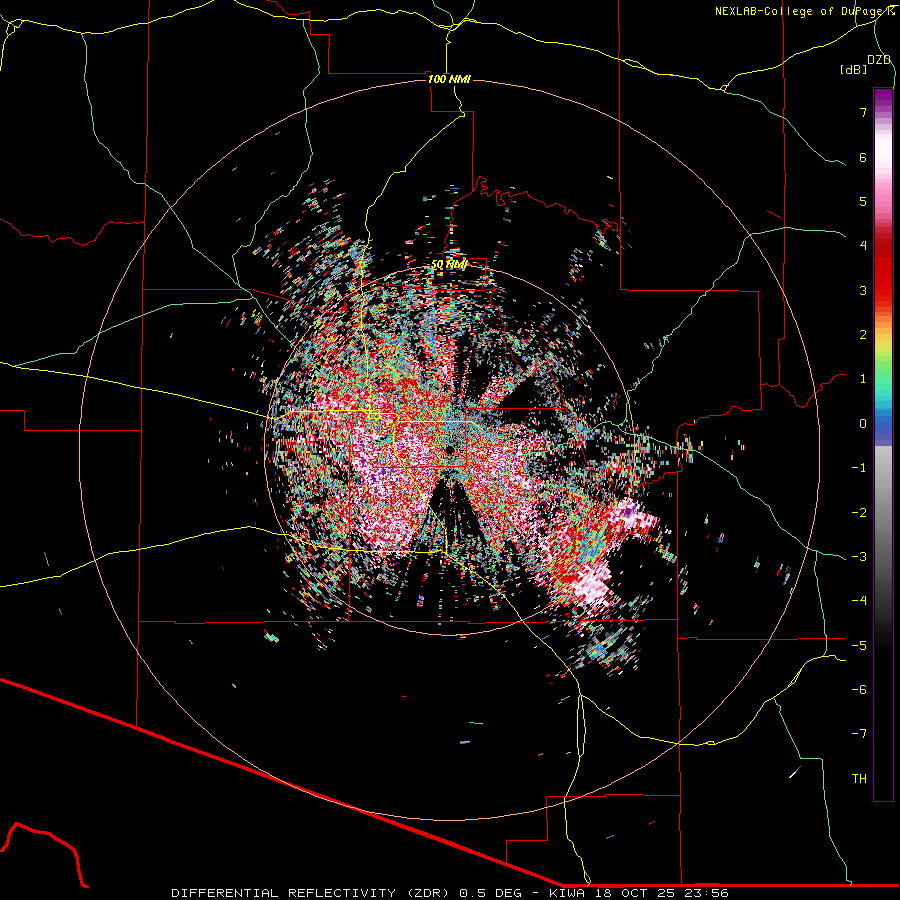Click the 50 NMI range ring label
This screenshot has width=900, height=900.
point(449,265)
